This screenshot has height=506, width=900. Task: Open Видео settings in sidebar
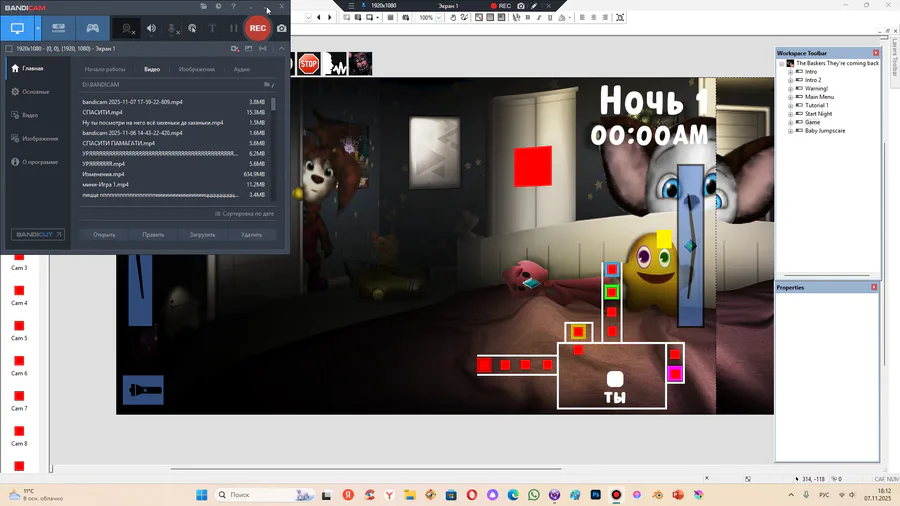point(25,115)
